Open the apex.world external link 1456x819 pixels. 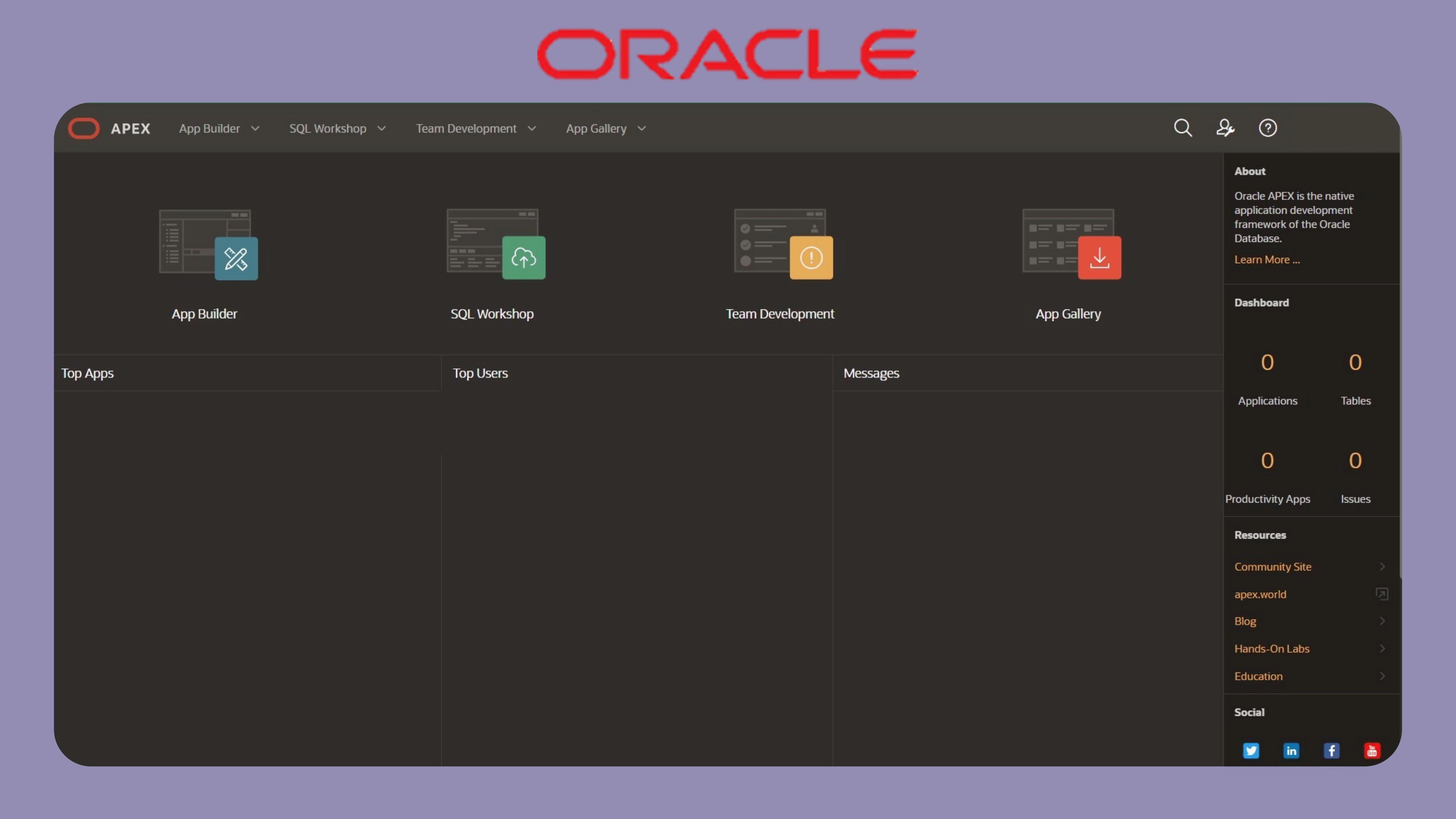click(1260, 594)
